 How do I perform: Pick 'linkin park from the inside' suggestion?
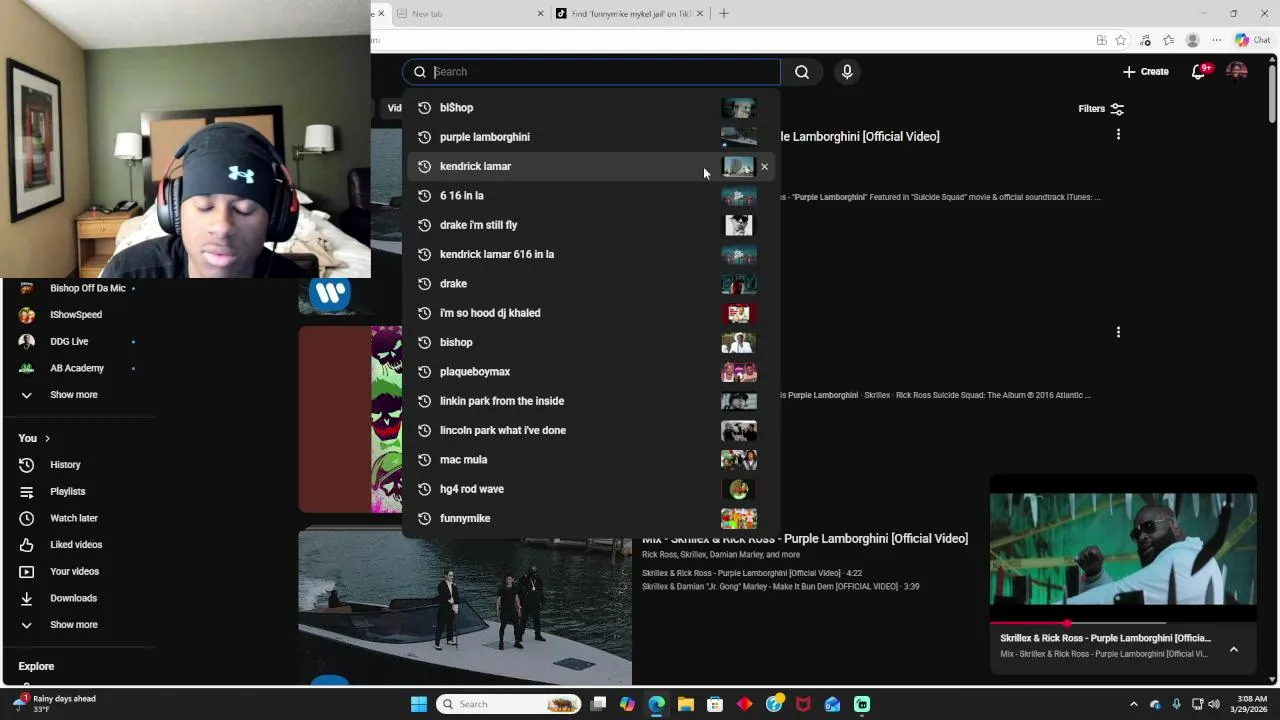[x=590, y=401]
